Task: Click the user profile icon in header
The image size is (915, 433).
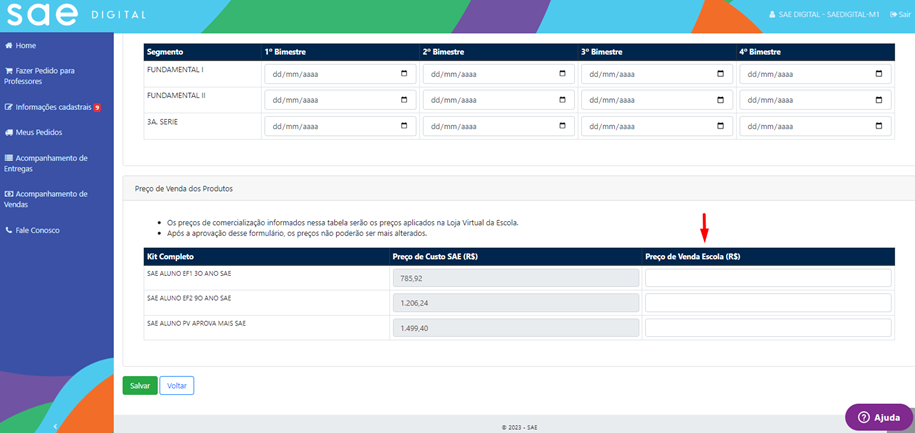Action: 773,15
